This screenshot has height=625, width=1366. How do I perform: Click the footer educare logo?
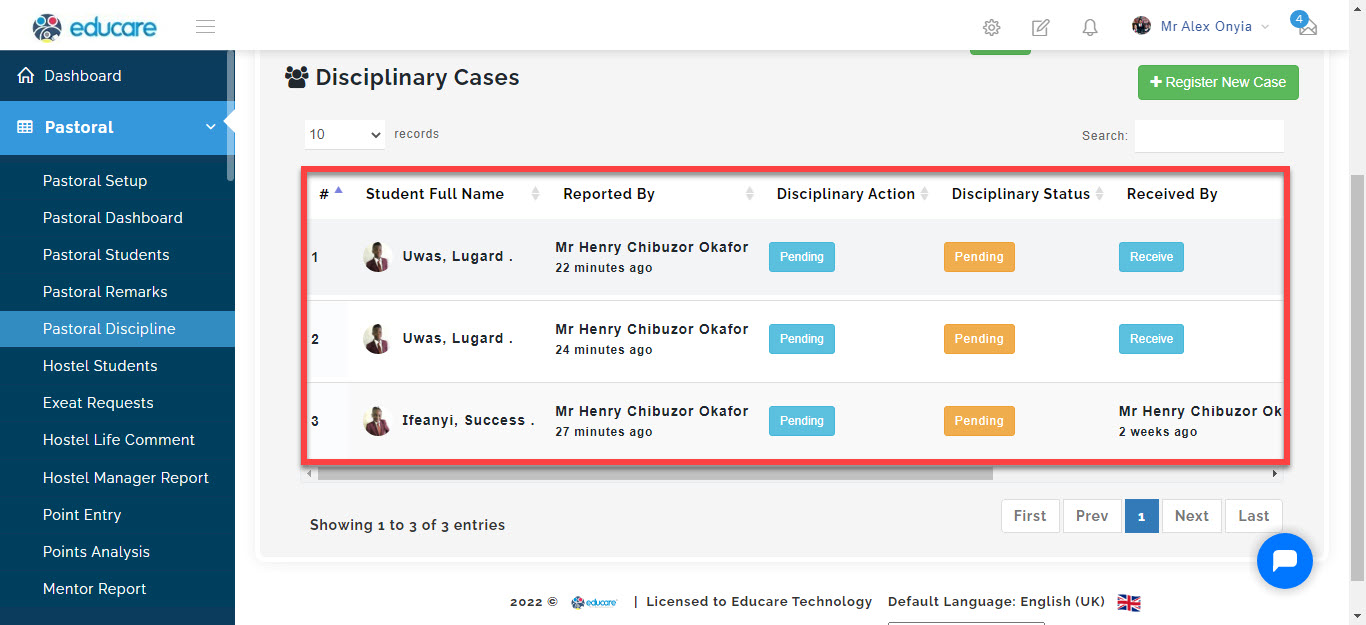click(594, 602)
